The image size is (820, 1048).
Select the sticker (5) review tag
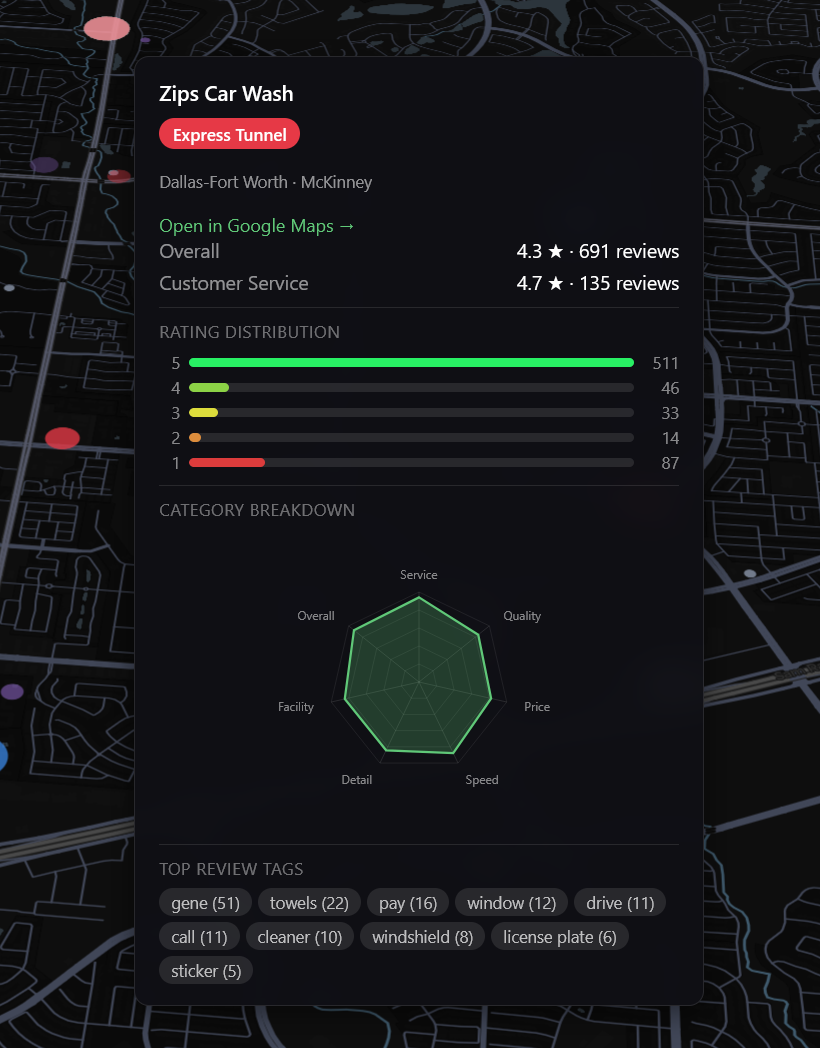tap(206, 971)
